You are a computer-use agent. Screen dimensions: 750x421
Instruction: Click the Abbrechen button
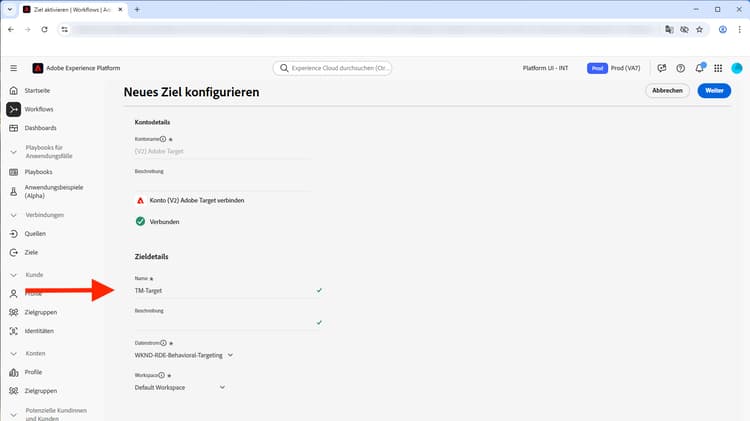pos(667,90)
